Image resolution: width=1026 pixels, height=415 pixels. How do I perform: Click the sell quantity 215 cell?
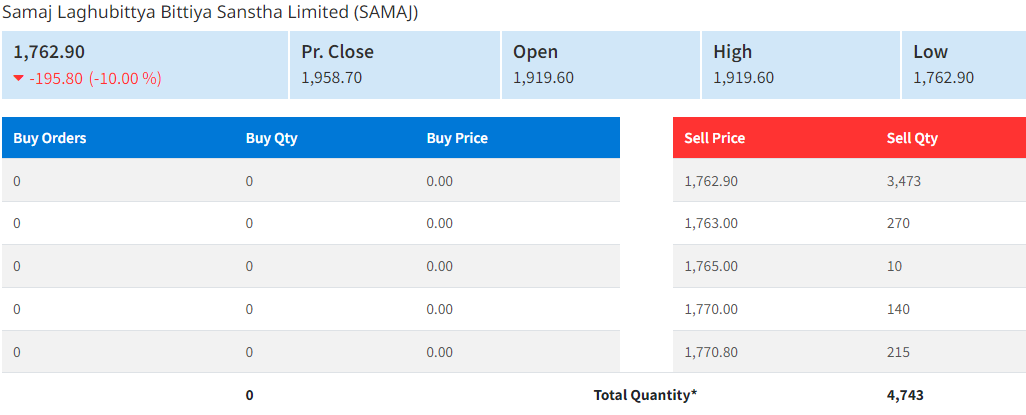pyautogui.click(x=898, y=352)
